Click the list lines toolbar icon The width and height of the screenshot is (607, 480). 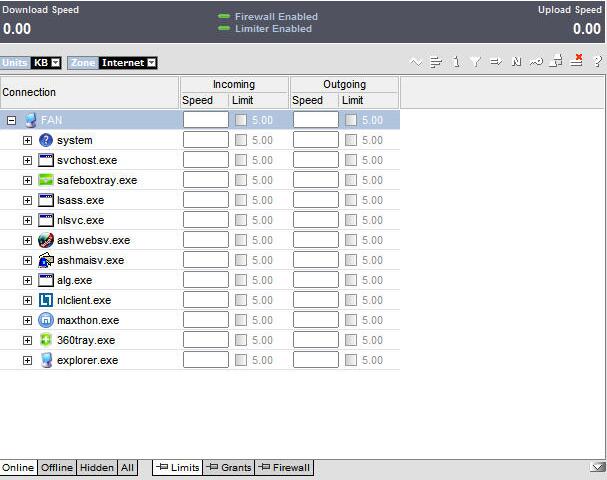coord(436,62)
